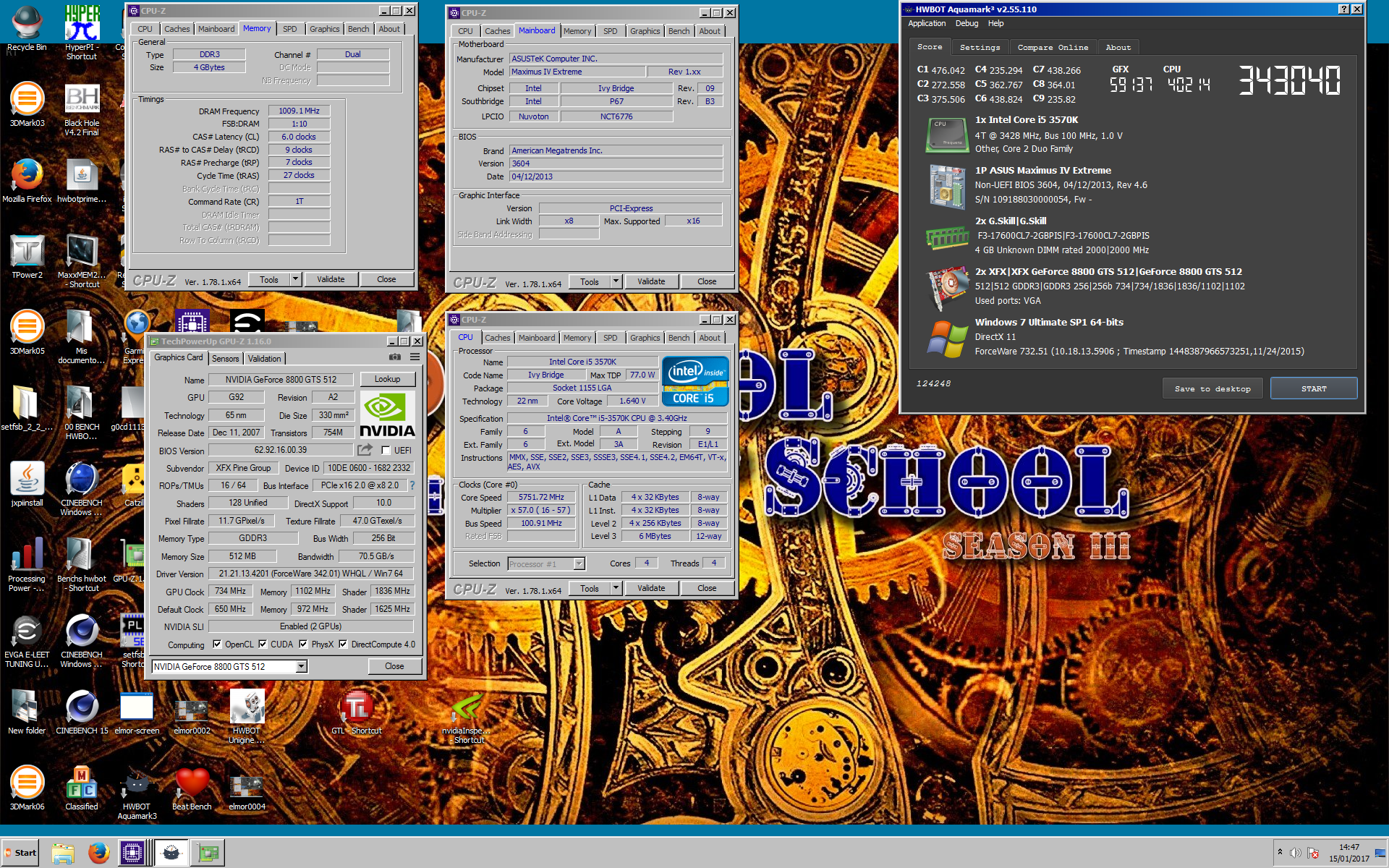
Task: Open Windows Explorer from taskbar
Action: pos(63,854)
